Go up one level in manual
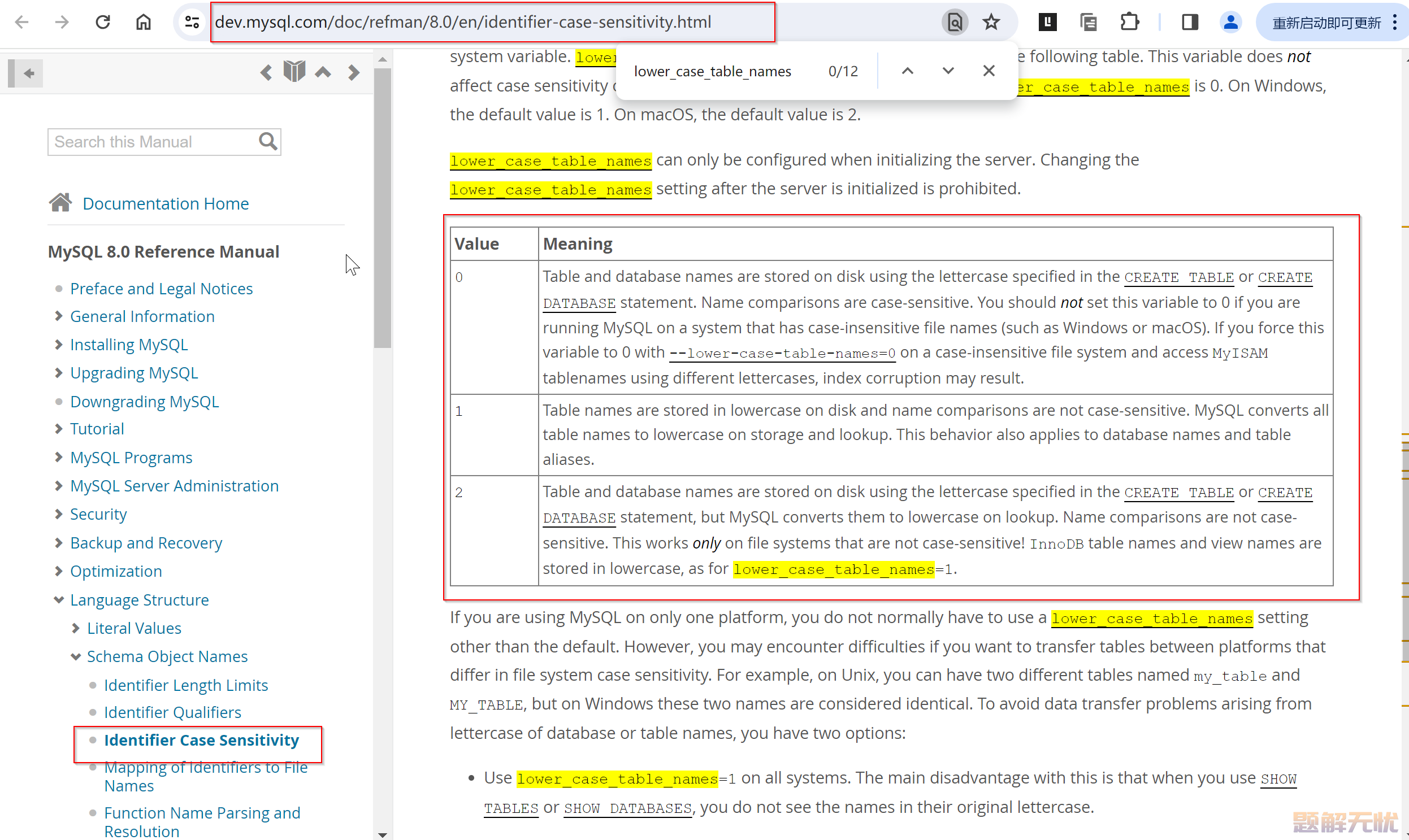The height and width of the screenshot is (840, 1409). (323, 72)
